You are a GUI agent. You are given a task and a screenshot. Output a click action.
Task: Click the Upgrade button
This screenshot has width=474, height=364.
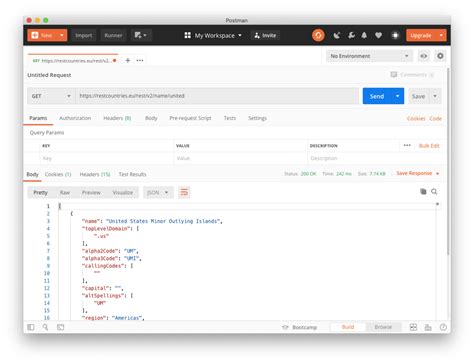pos(421,35)
